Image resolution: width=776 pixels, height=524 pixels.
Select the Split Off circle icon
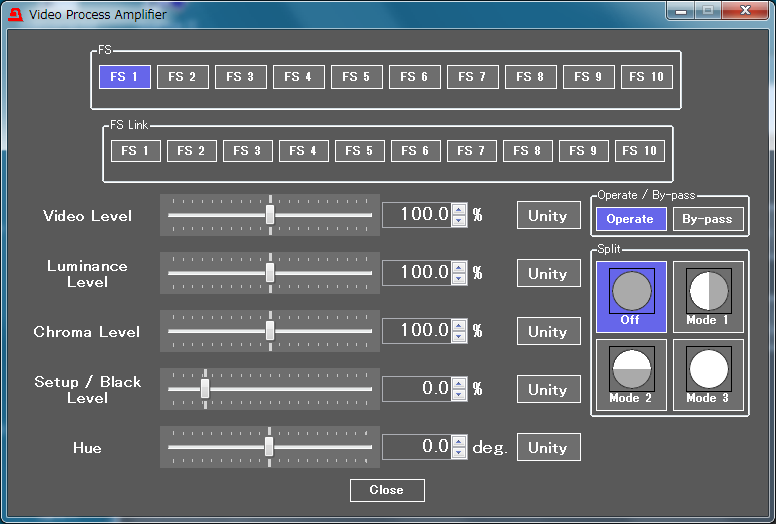[x=630, y=291]
